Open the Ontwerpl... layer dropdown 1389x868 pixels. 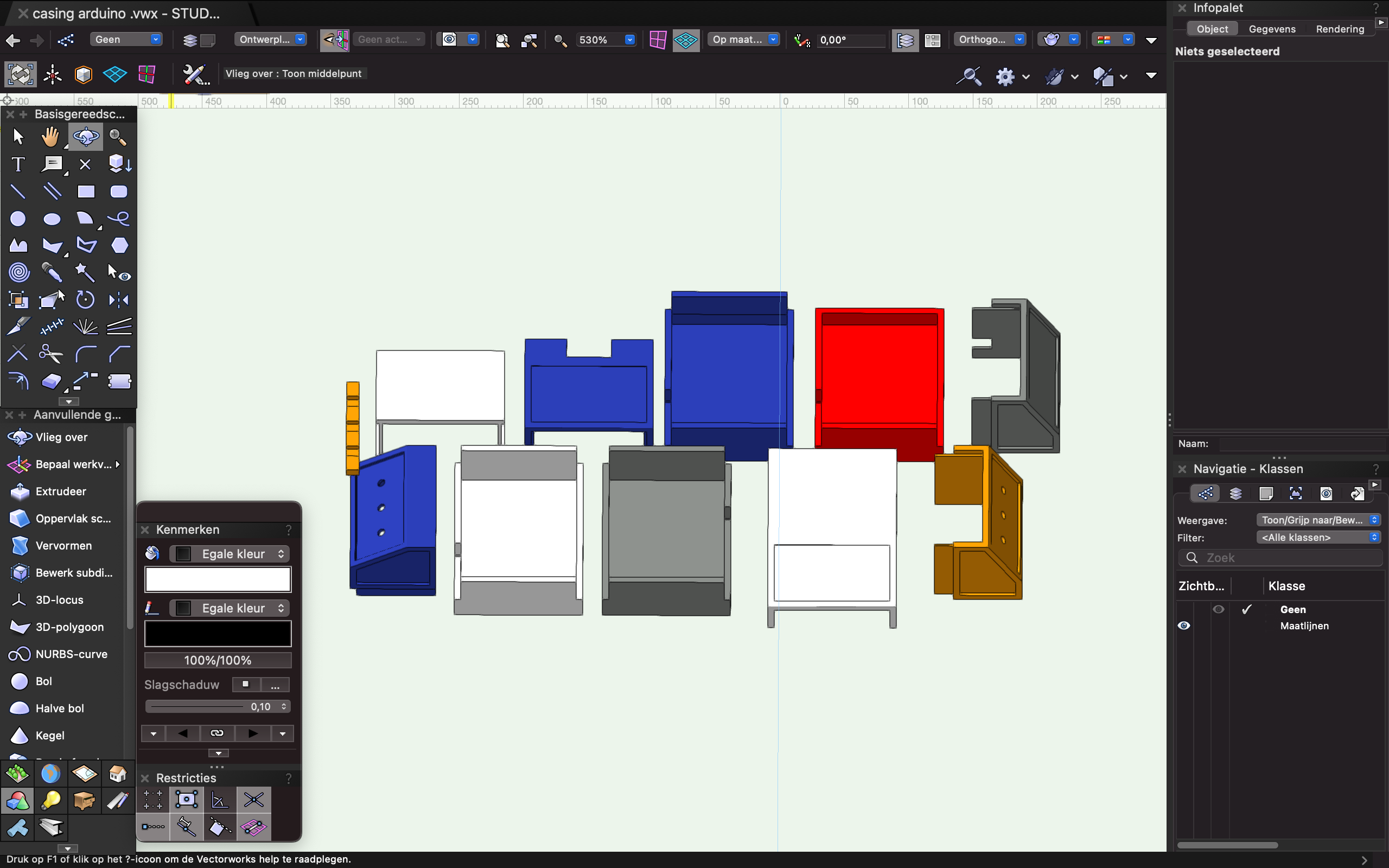point(270,40)
